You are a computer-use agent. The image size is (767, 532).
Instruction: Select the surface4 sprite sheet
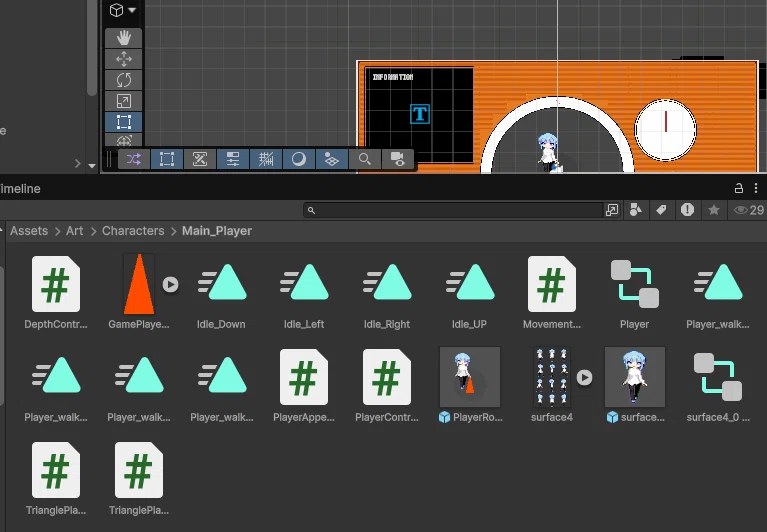tap(552, 377)
